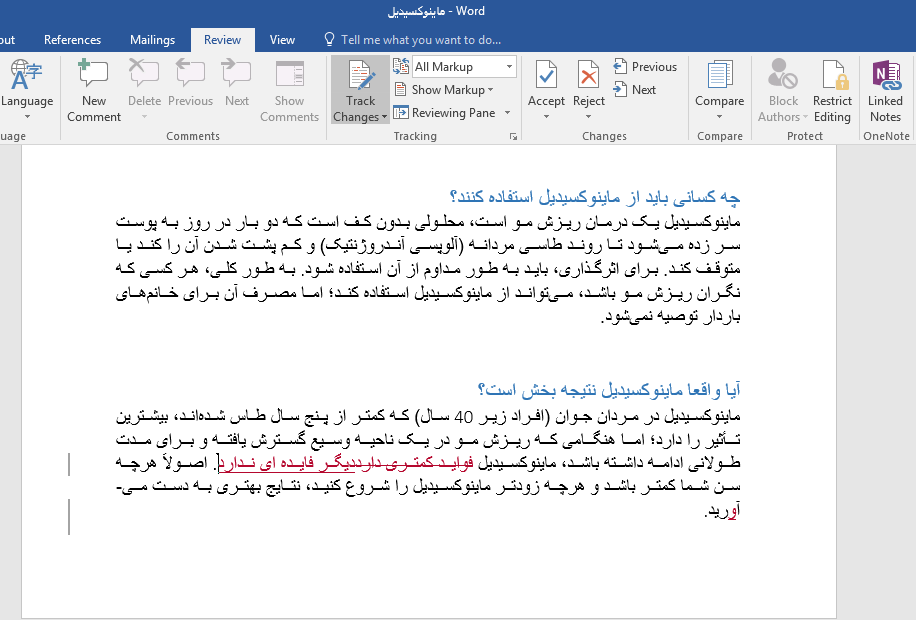Select the Review tab
Viewport: 916px width, 620px height.
point(223,40)
